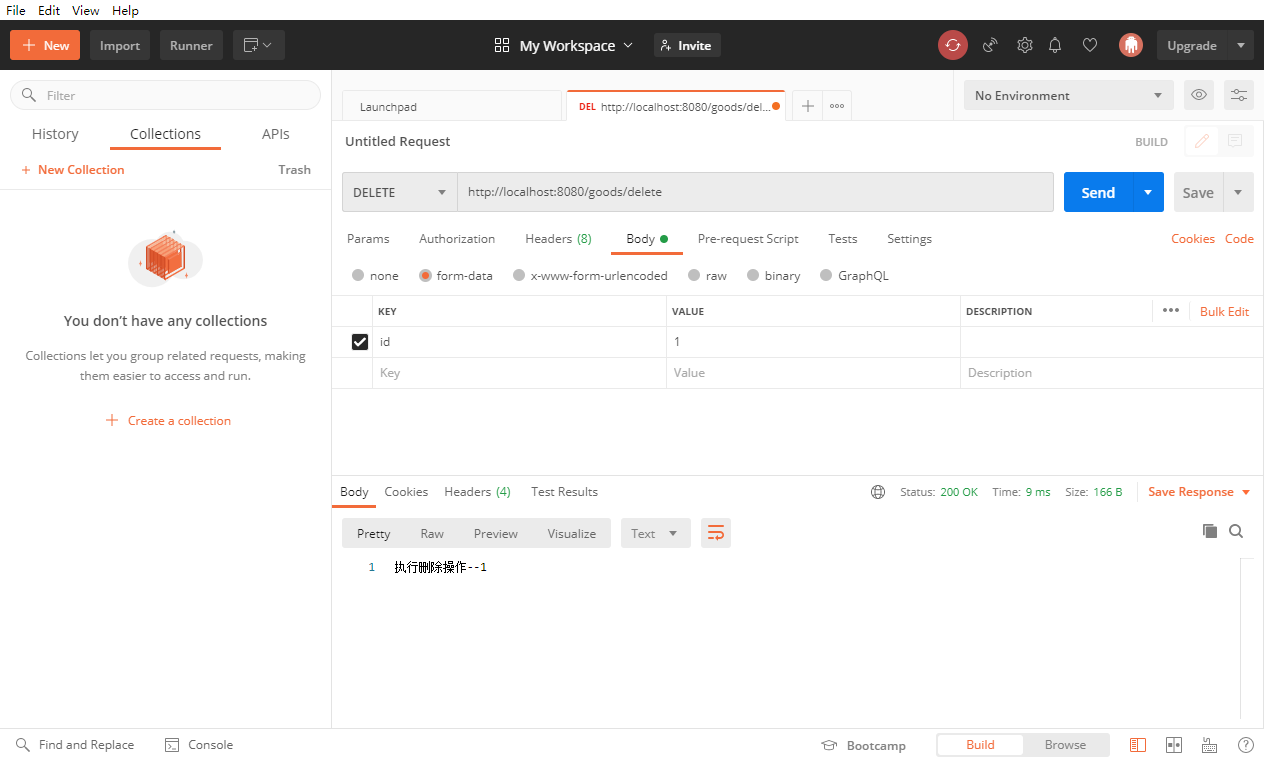Click the empty Key cell
1264x761 pixels.
point(519,373)
